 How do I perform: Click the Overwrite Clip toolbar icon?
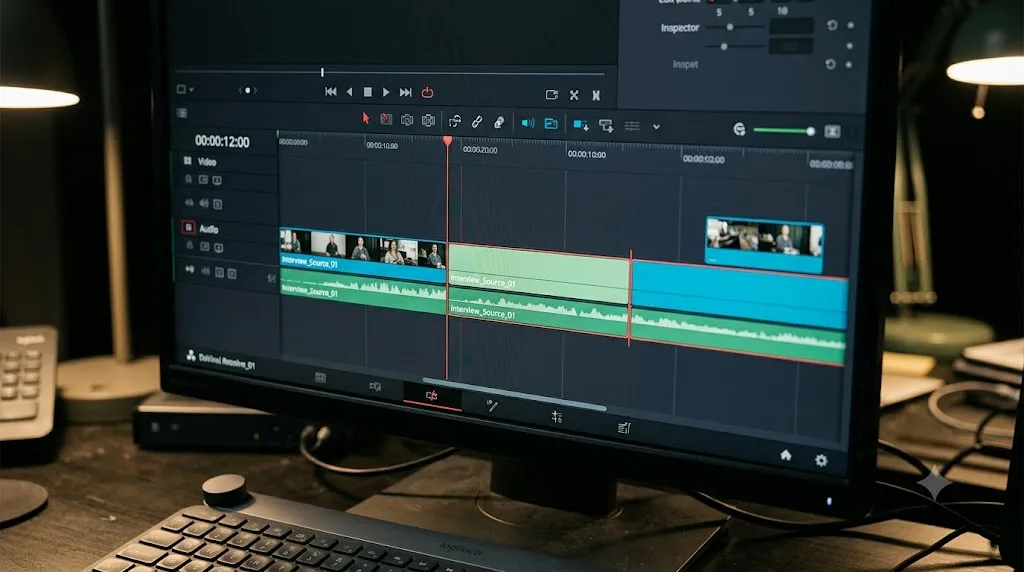pos(605,125)
